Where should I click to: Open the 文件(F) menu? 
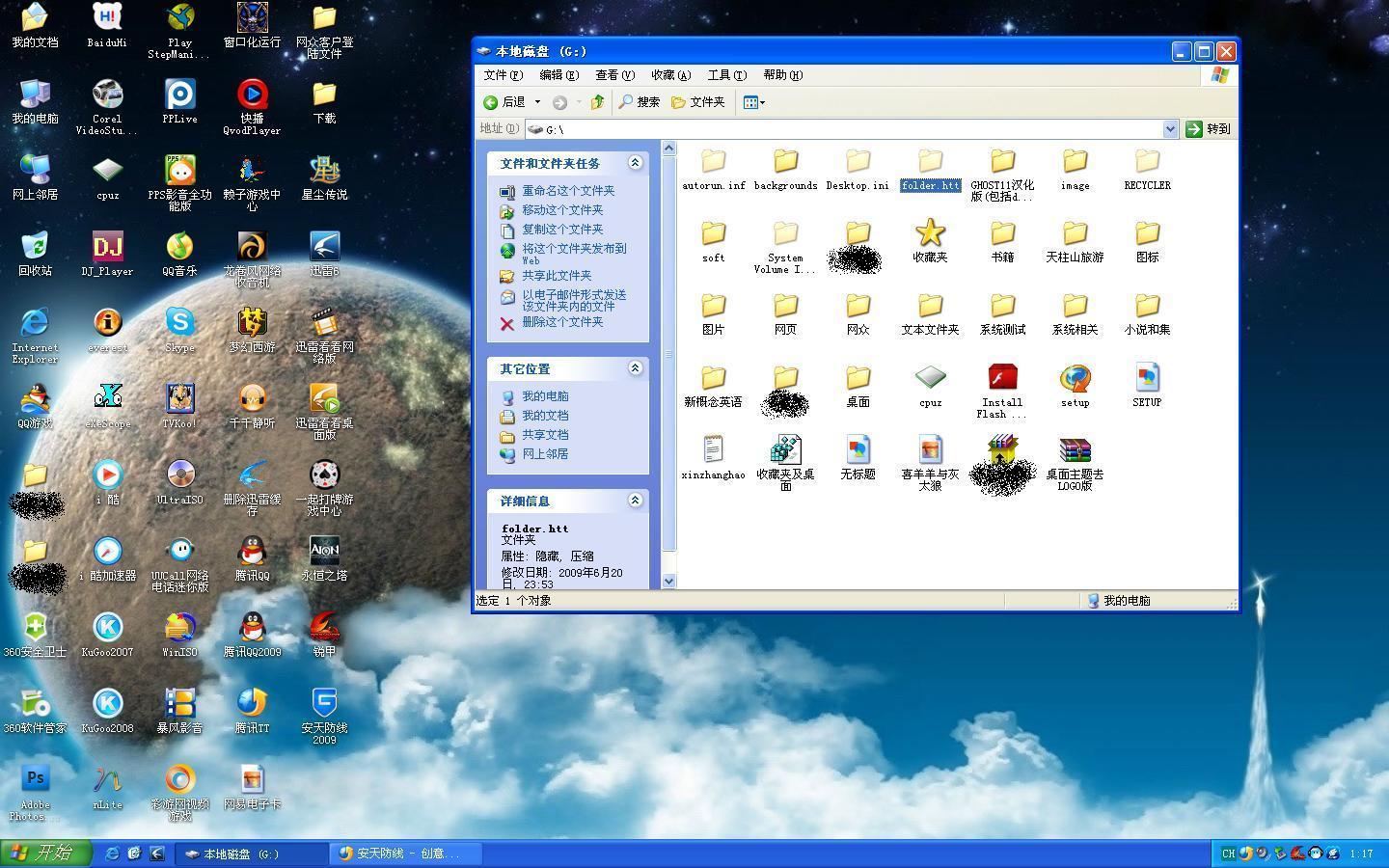[503, 75]
